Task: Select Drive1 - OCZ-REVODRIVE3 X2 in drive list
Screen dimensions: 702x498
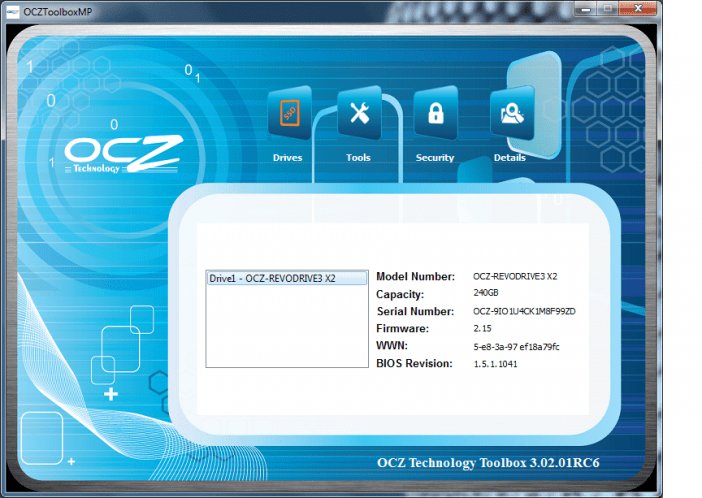Action: pyautogui.click(x=287, y=278)
